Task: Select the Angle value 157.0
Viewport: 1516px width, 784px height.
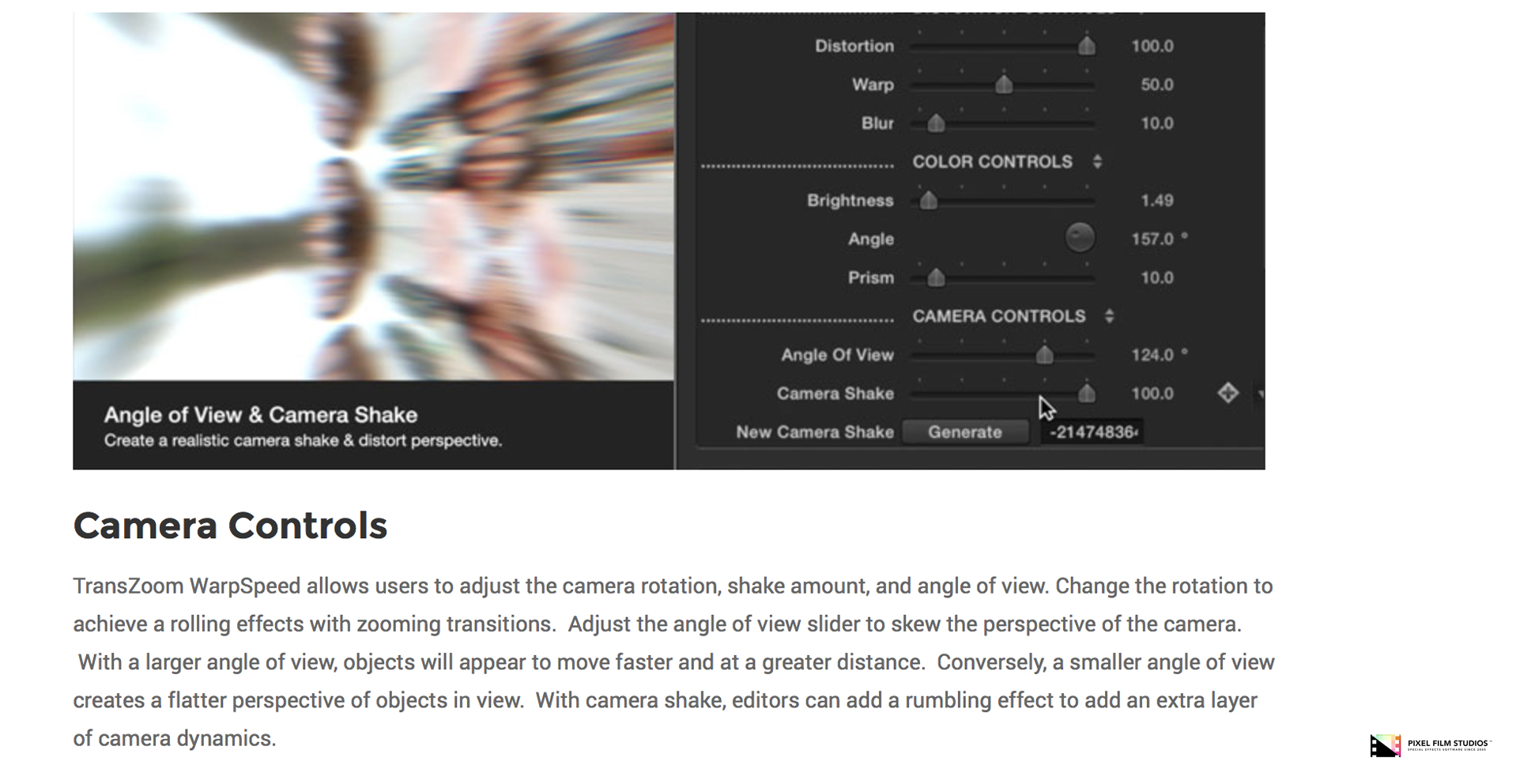Action: 1152,239
